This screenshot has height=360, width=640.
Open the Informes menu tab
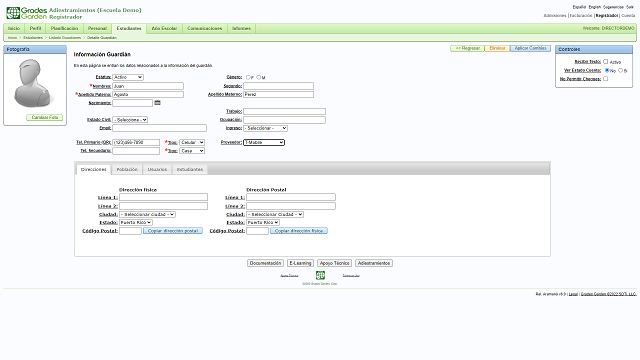(x=242, y=29)
